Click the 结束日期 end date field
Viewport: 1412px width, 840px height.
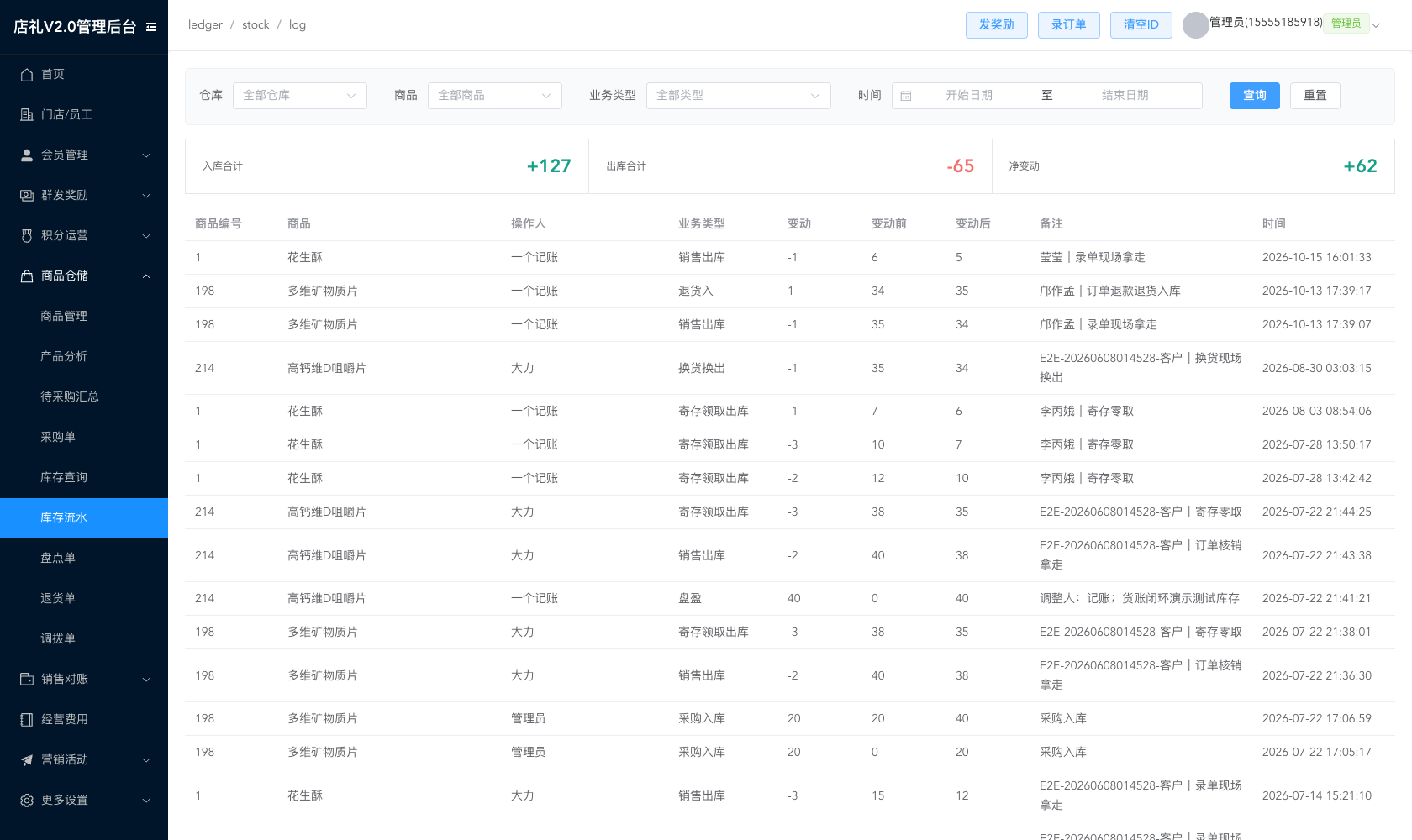[1125, 96]
